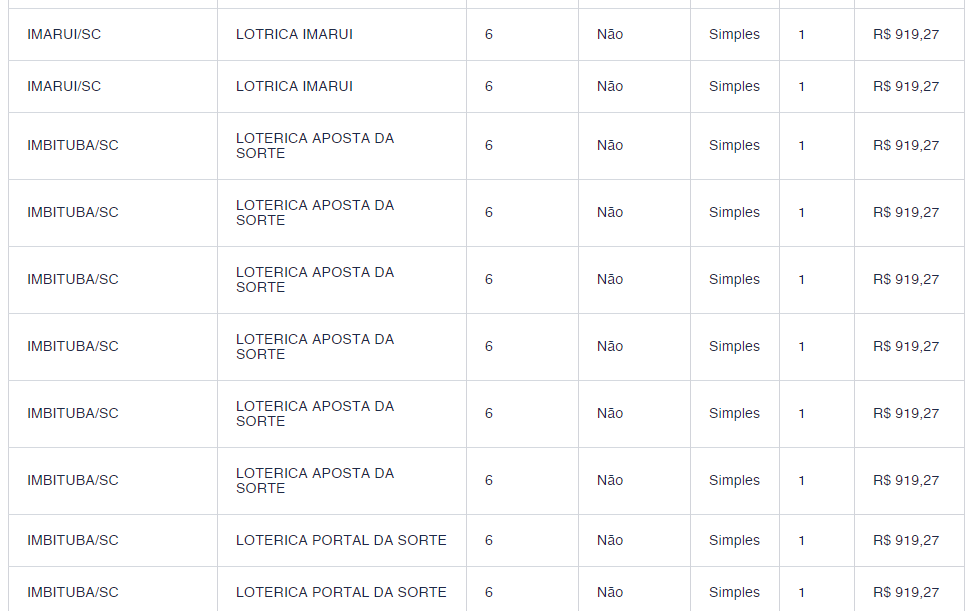This screenshot has height=611, width=973.
Task: Select the last LOTERICA APOSTA DA SORTE cell
Action: pos(315,480)
